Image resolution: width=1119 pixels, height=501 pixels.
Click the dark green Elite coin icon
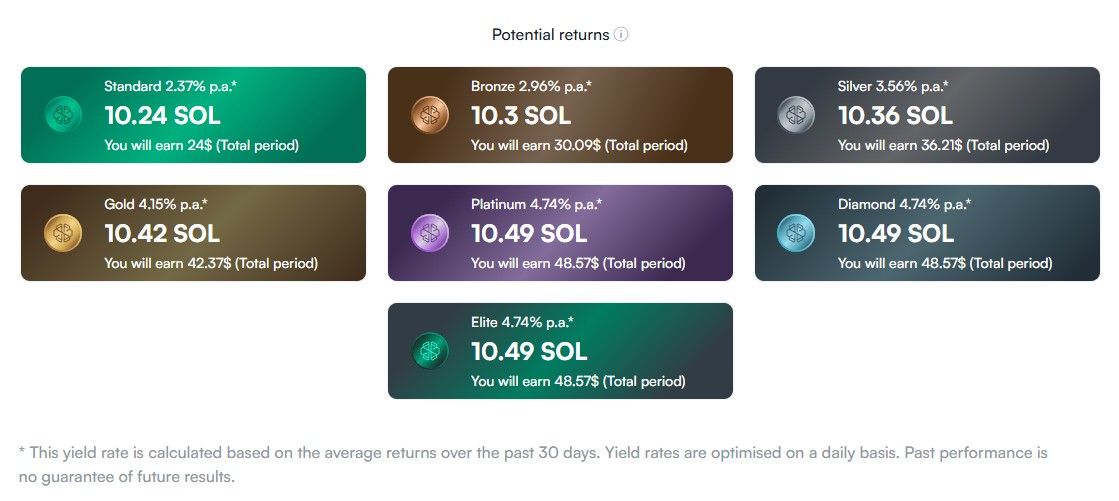click(430, 351)
